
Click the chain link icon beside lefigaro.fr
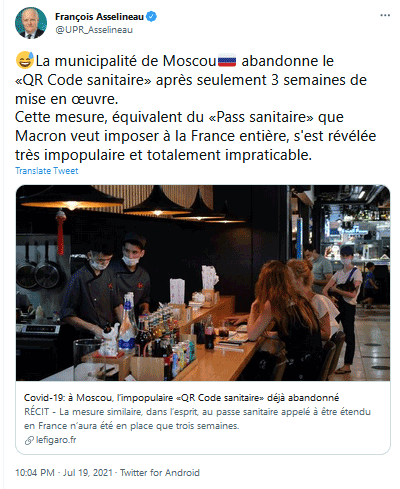[29, 440]
